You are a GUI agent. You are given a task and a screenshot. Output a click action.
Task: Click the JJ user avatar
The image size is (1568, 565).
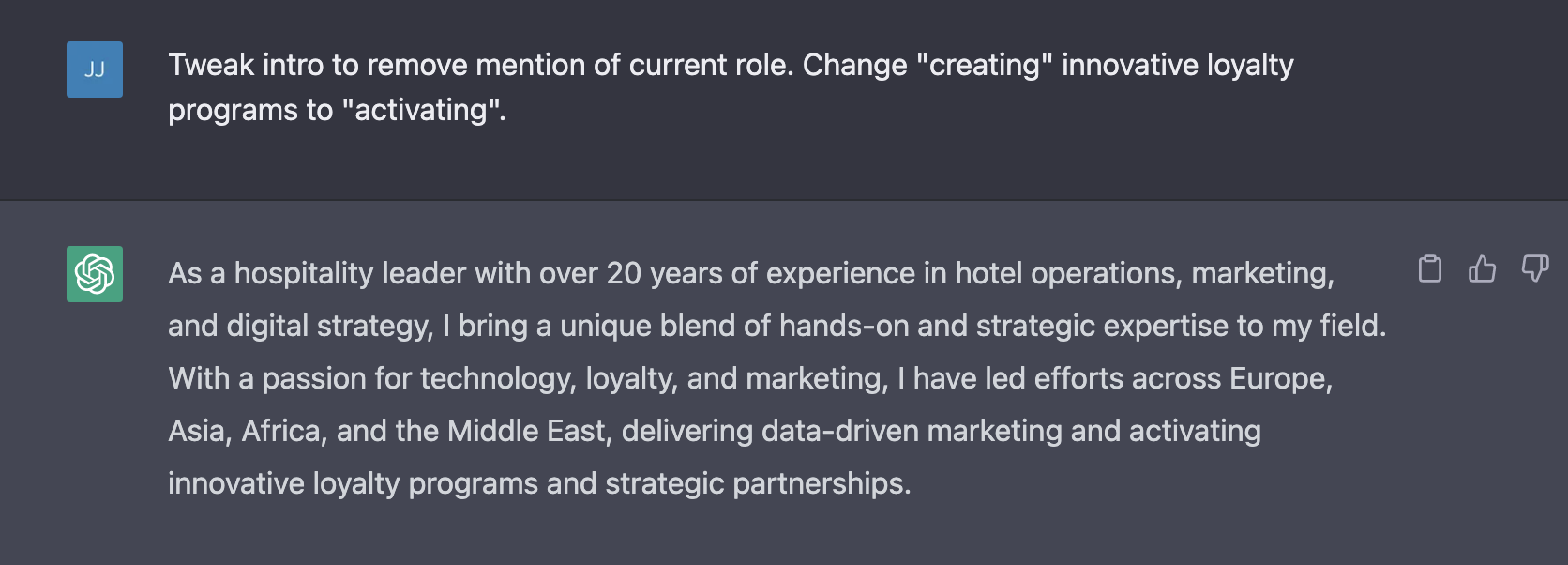pos(95,69)
